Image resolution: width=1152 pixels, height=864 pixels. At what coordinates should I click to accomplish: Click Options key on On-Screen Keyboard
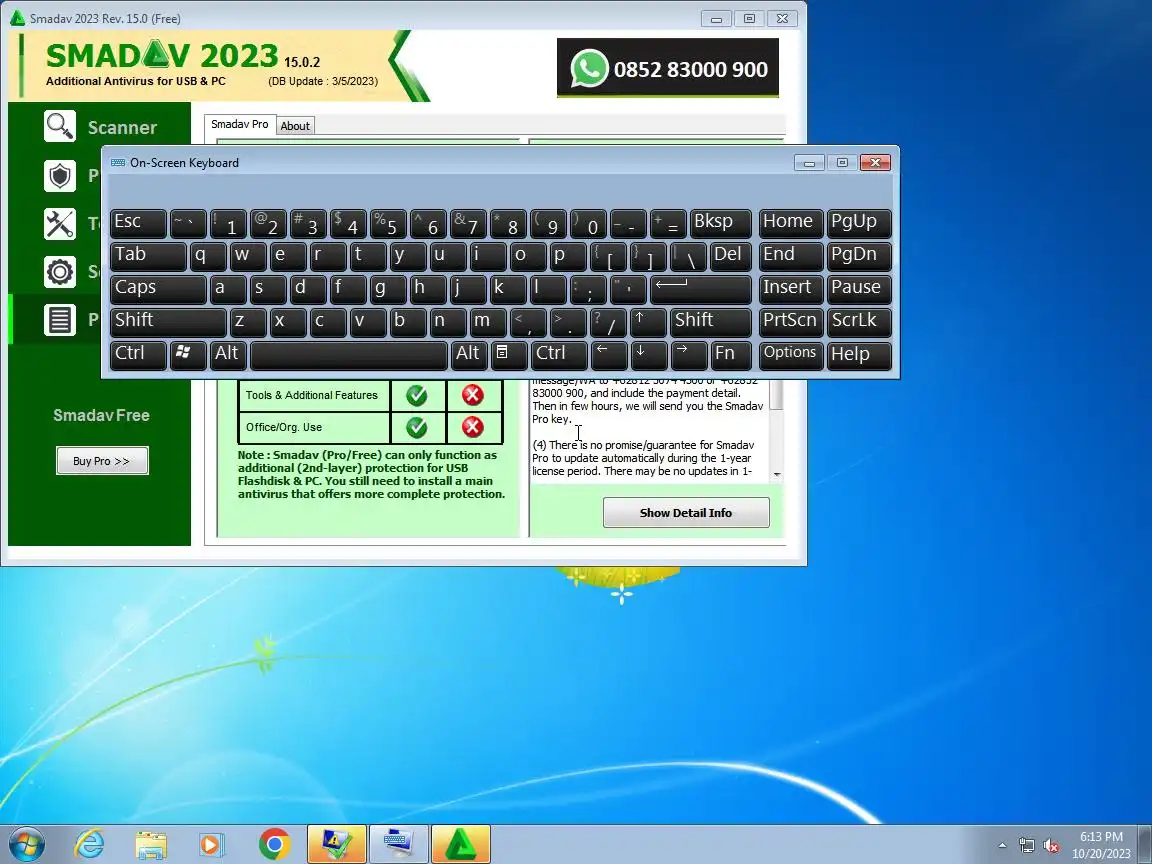tap(791, 354)
